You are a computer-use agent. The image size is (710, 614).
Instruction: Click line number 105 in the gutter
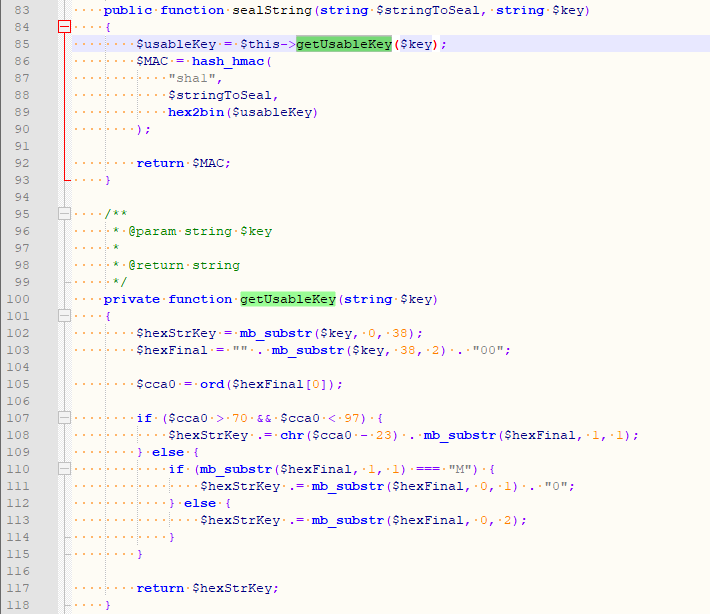click(x=18, y=384)
